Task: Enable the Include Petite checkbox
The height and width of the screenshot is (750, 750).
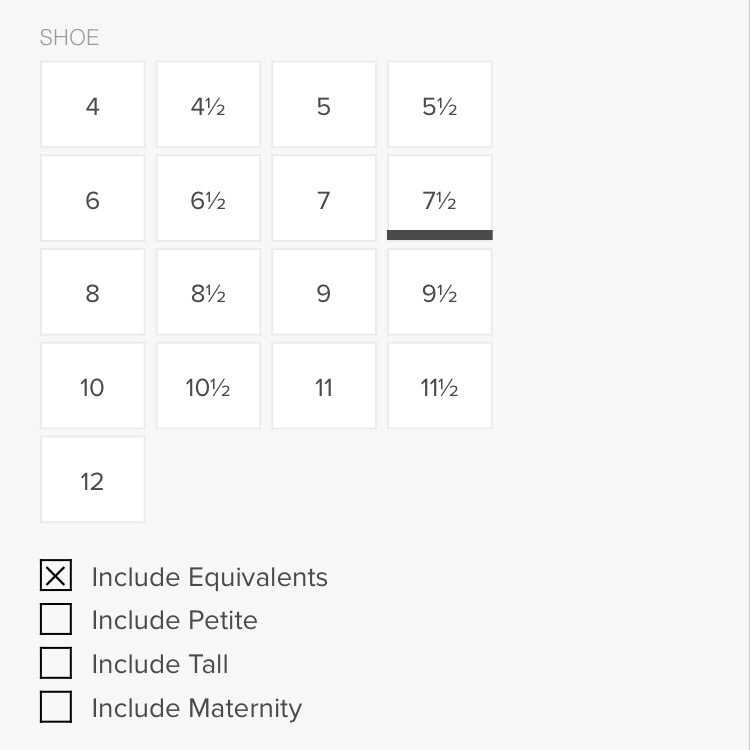Action: (56, 620)
